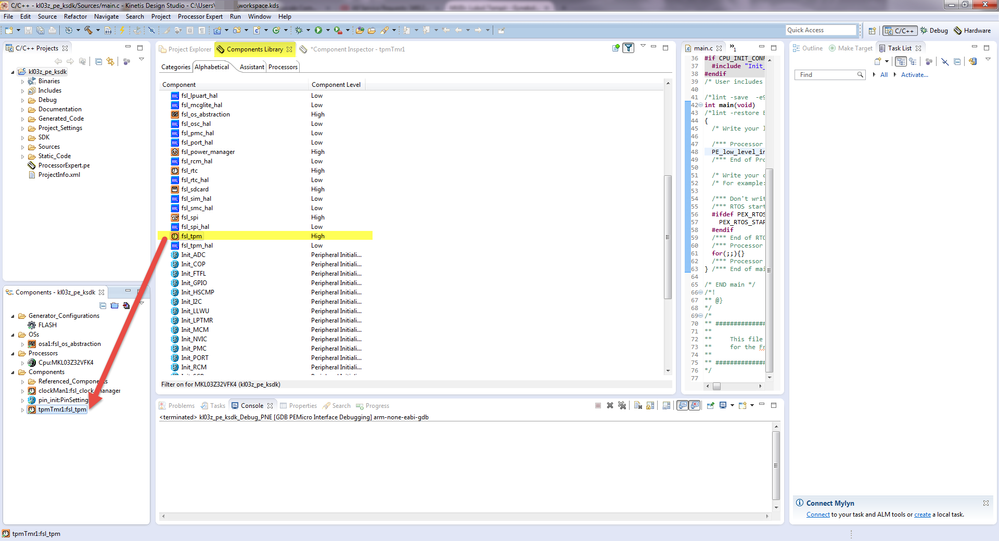This screenshot has width=999, height=541.
Task: Toggle Pin Console icon in Console toolbar
Action: (710, 405)
